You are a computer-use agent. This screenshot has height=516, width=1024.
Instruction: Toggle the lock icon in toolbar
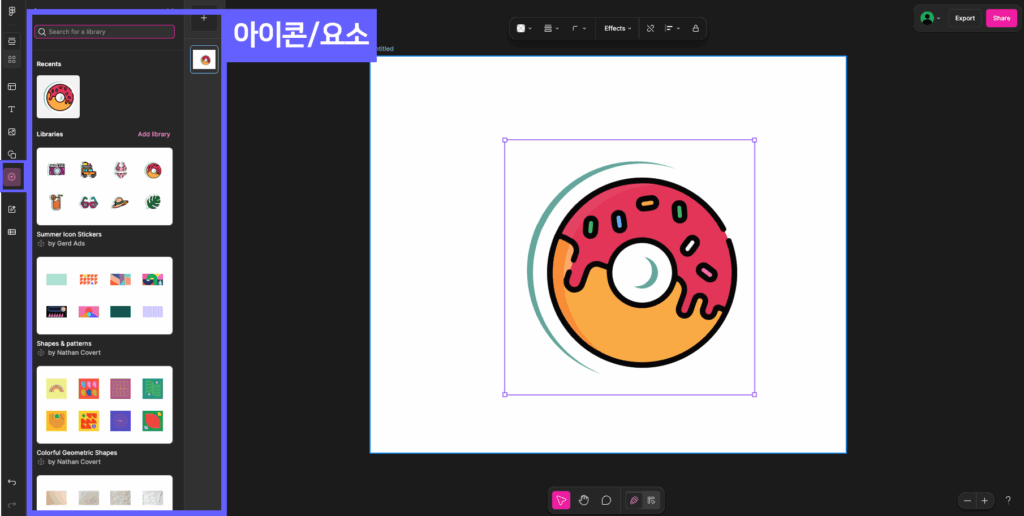[x=696, y=29]
